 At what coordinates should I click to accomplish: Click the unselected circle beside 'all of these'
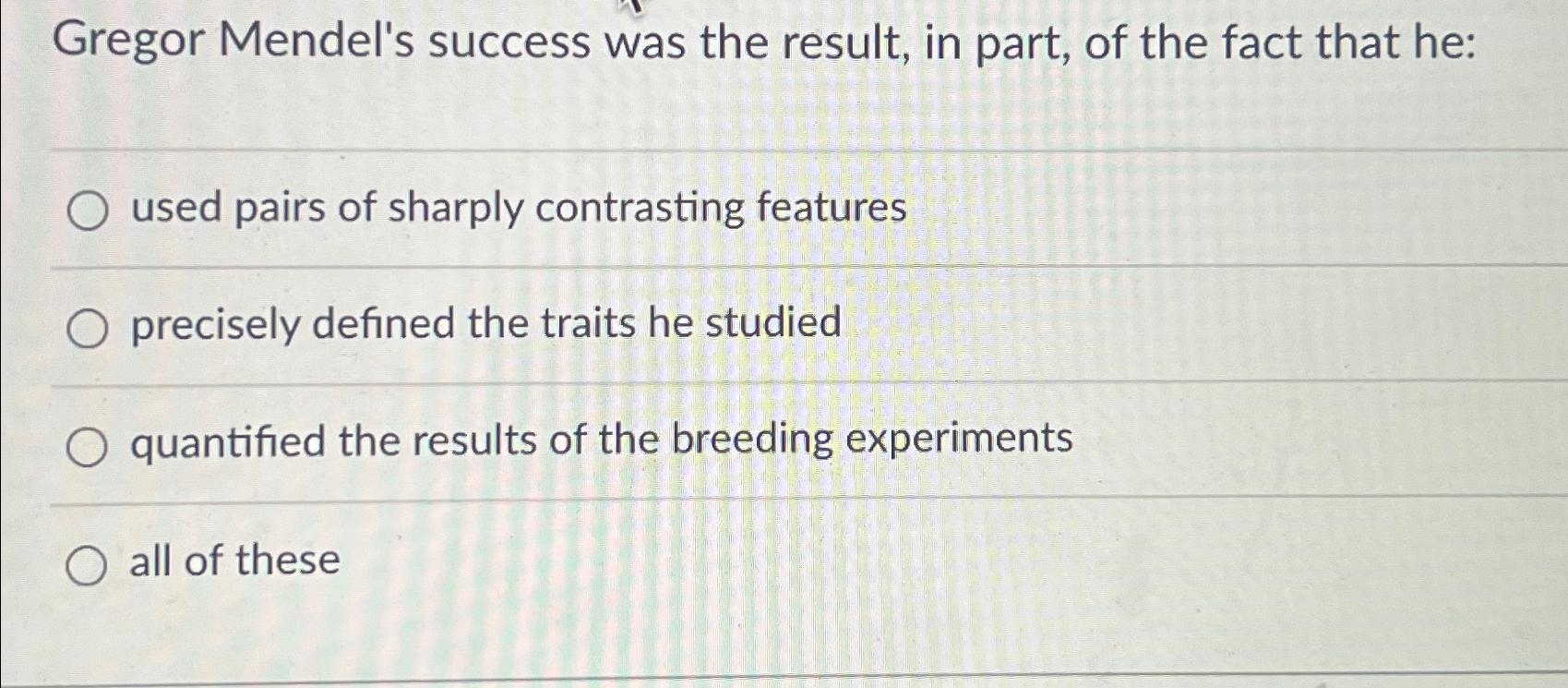[88, 566]
